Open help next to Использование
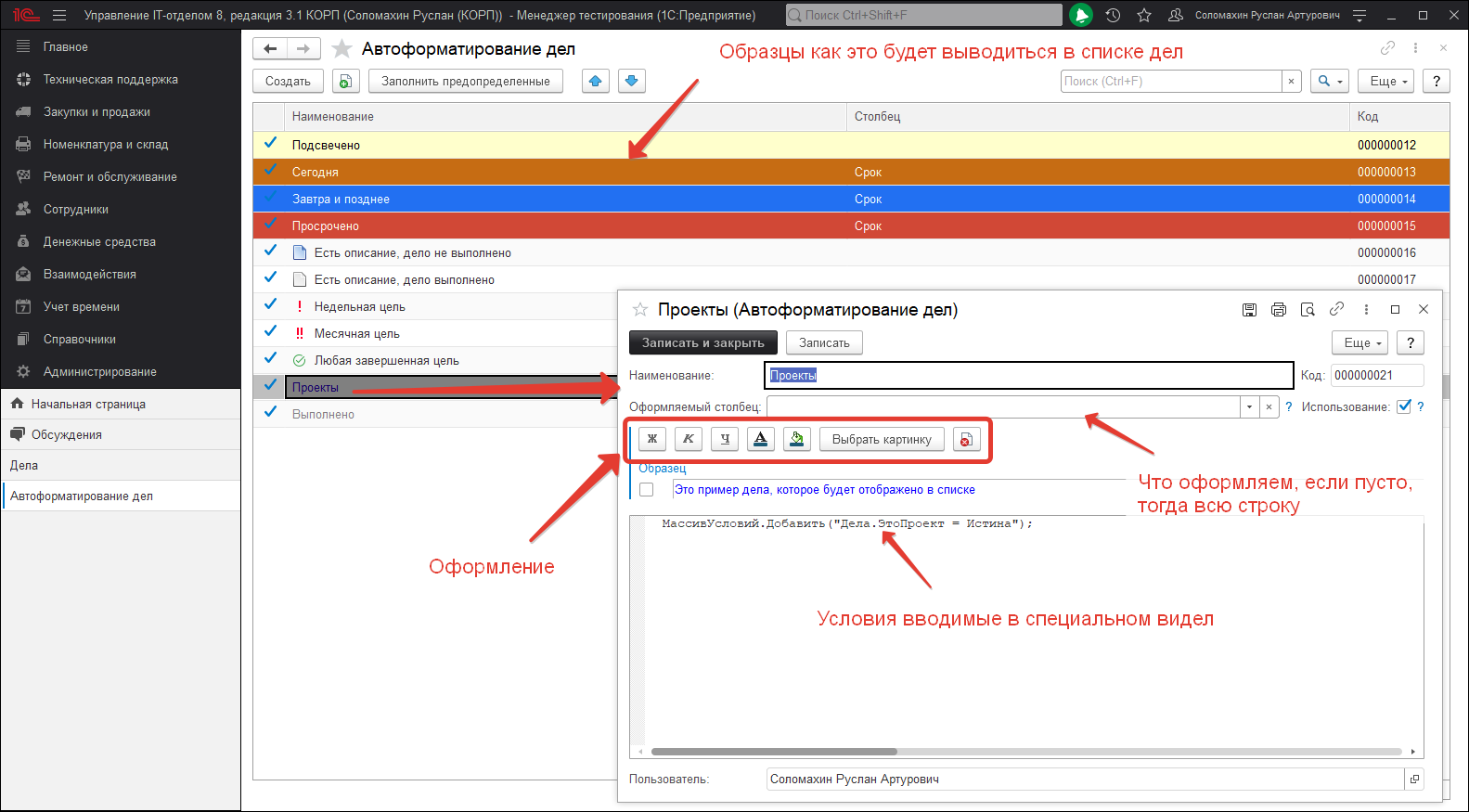The height and width of the screenshot is (812, 1469). 1421,406
